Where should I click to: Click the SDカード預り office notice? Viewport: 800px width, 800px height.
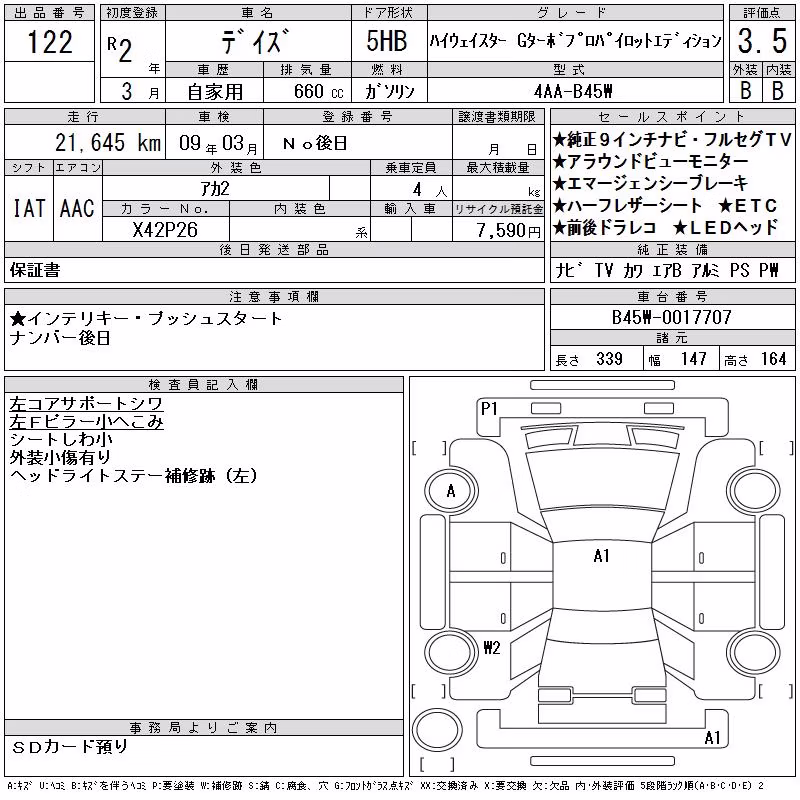point(69,747)
